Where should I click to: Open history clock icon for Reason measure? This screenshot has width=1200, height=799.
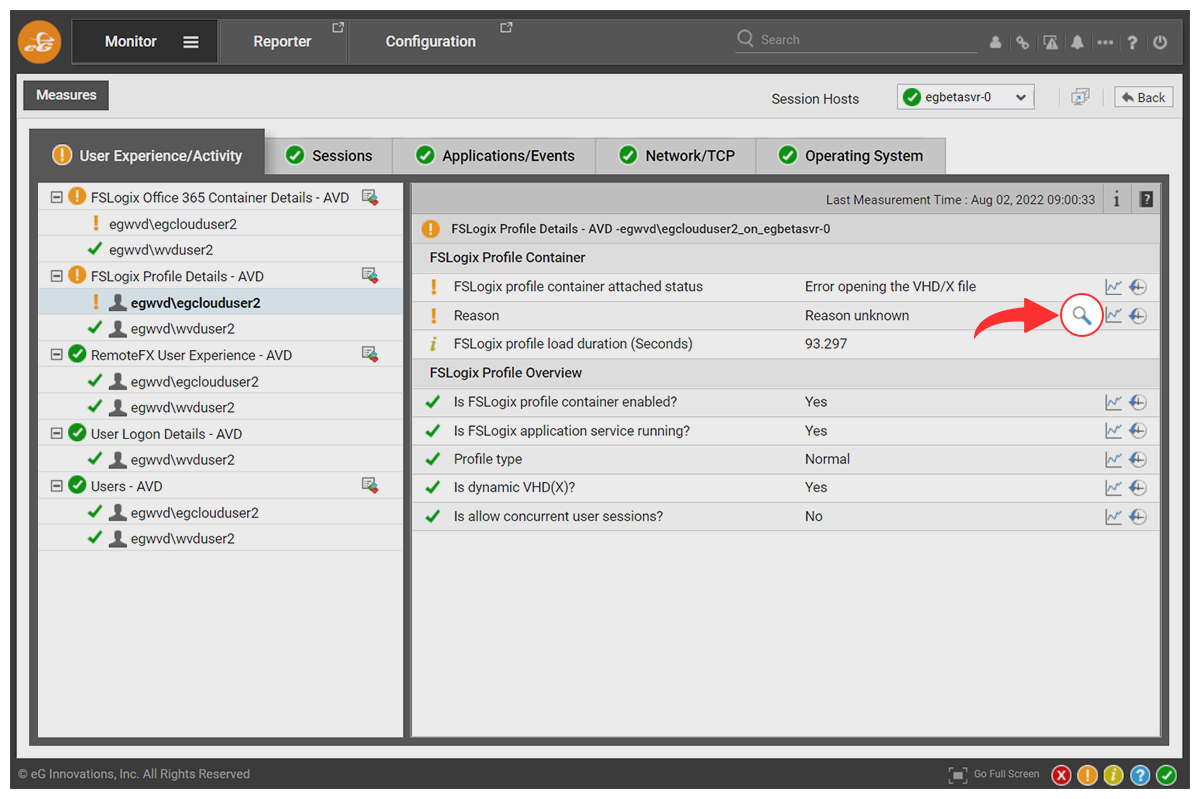point(1138,316)
